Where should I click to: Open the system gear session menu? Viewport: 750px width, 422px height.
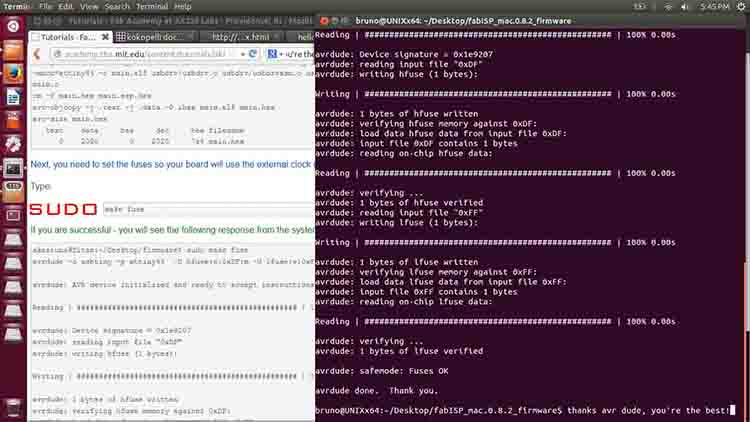point(741,7)
